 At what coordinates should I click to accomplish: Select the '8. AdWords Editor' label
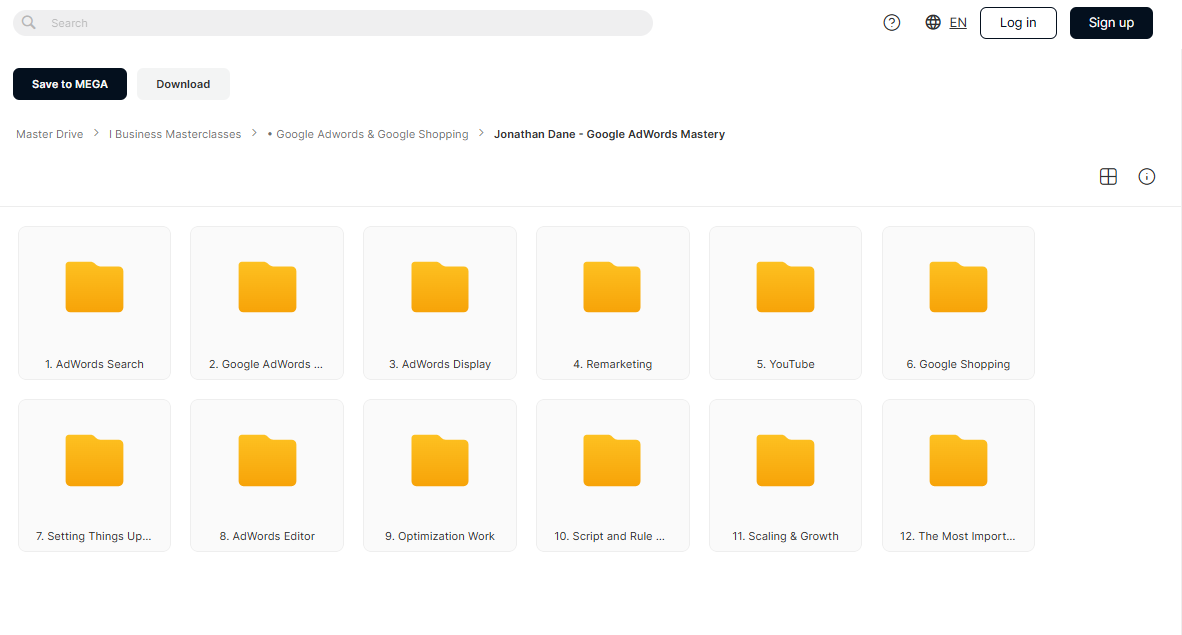click(267, 536)
